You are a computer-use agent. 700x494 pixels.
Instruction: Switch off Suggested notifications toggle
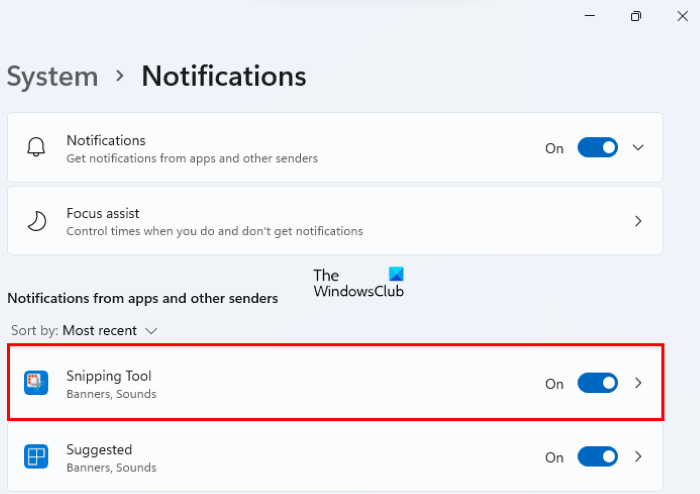[597, 457]
